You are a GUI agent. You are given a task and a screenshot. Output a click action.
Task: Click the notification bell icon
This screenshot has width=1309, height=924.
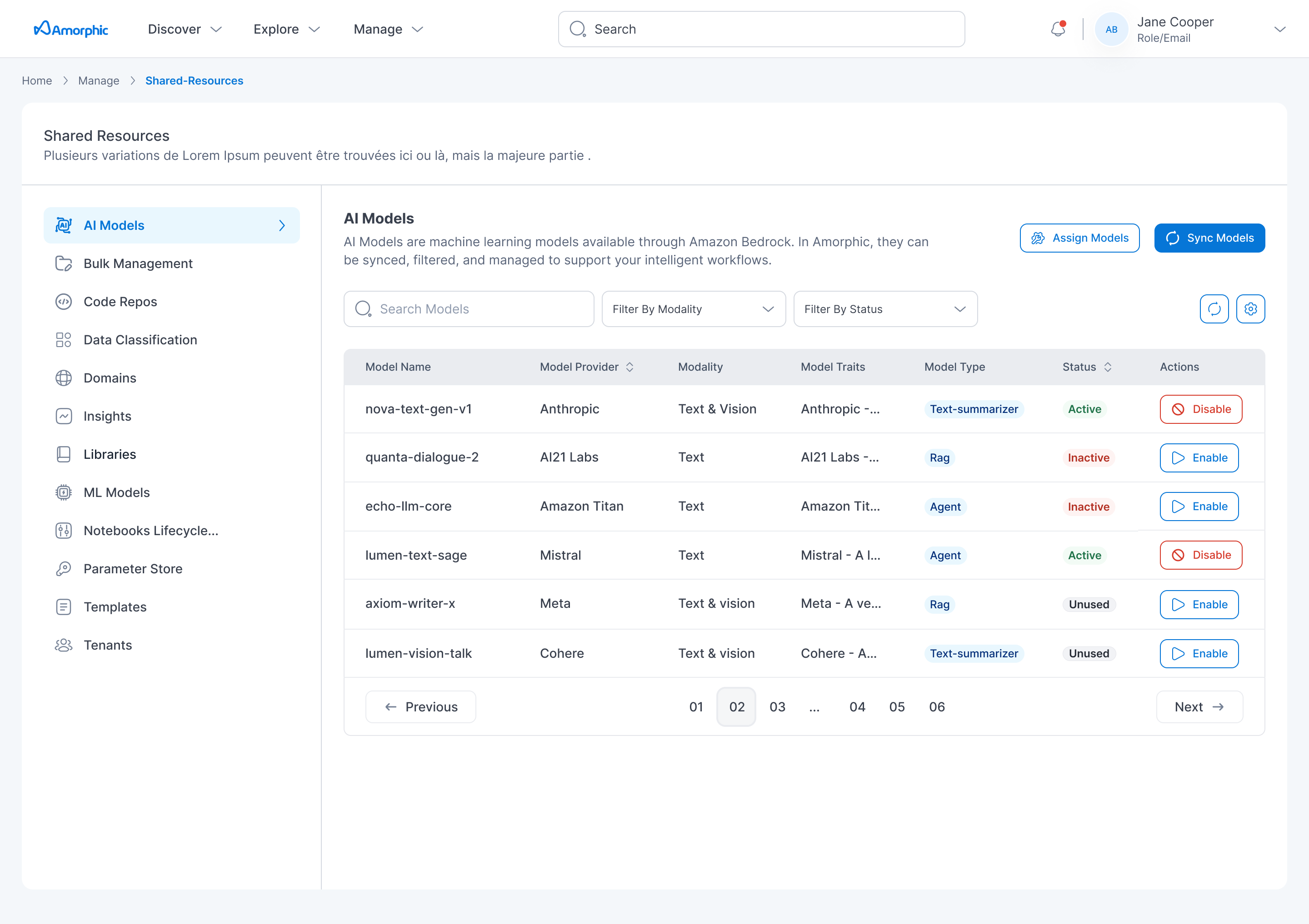click(1058, 29)
